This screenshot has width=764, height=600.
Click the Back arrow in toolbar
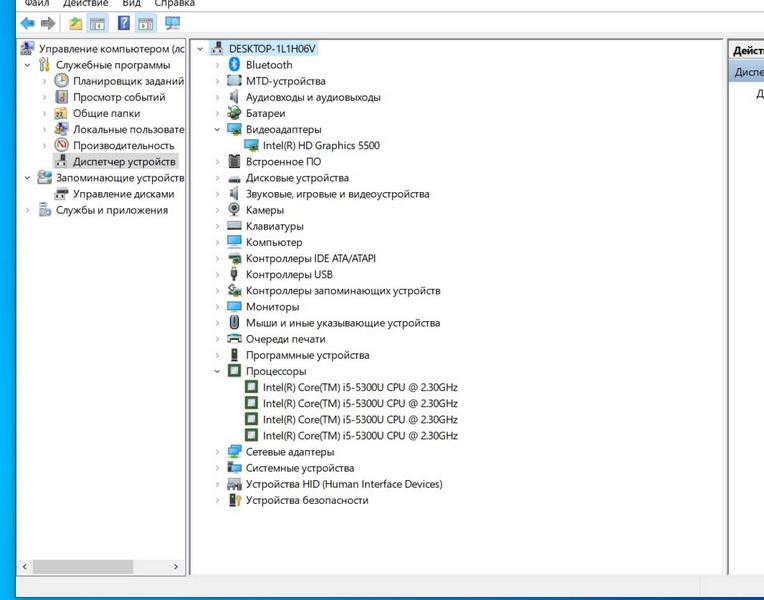pyautogui.click(x=27, y=23)
